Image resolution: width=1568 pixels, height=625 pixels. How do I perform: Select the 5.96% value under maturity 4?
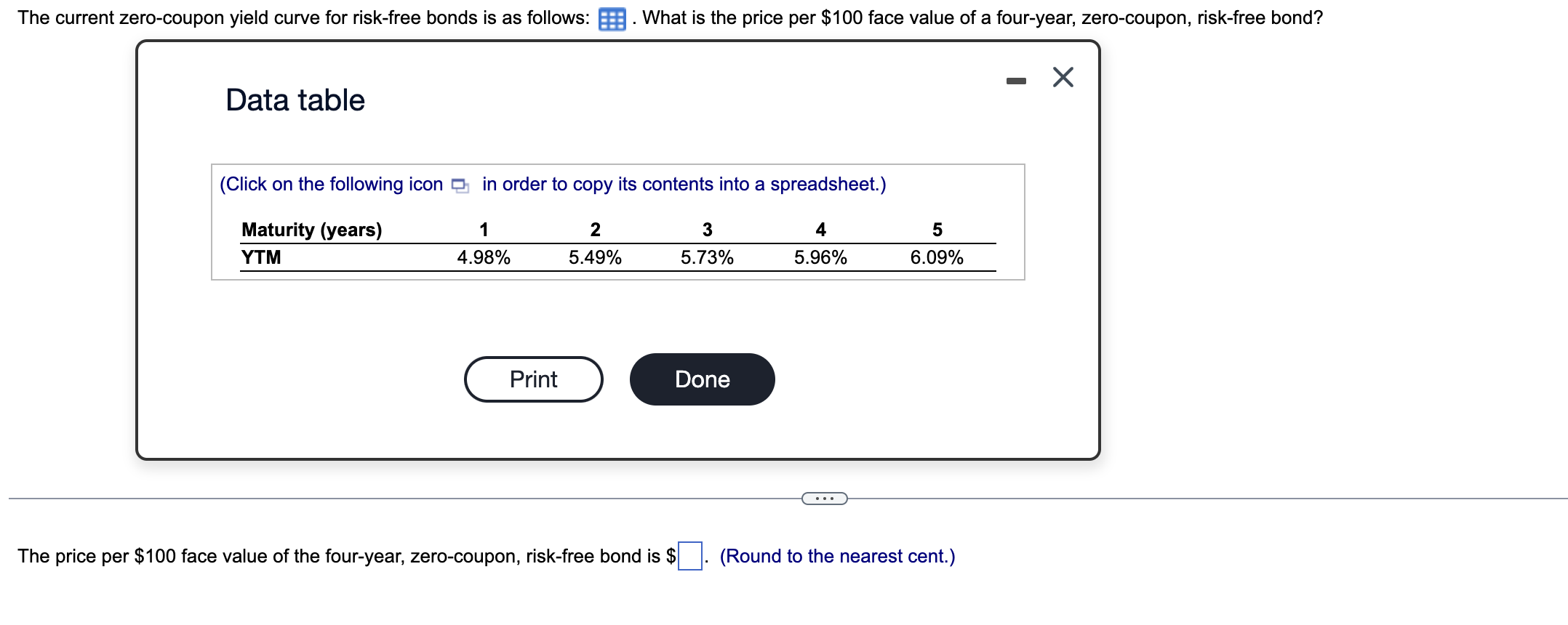820,257
